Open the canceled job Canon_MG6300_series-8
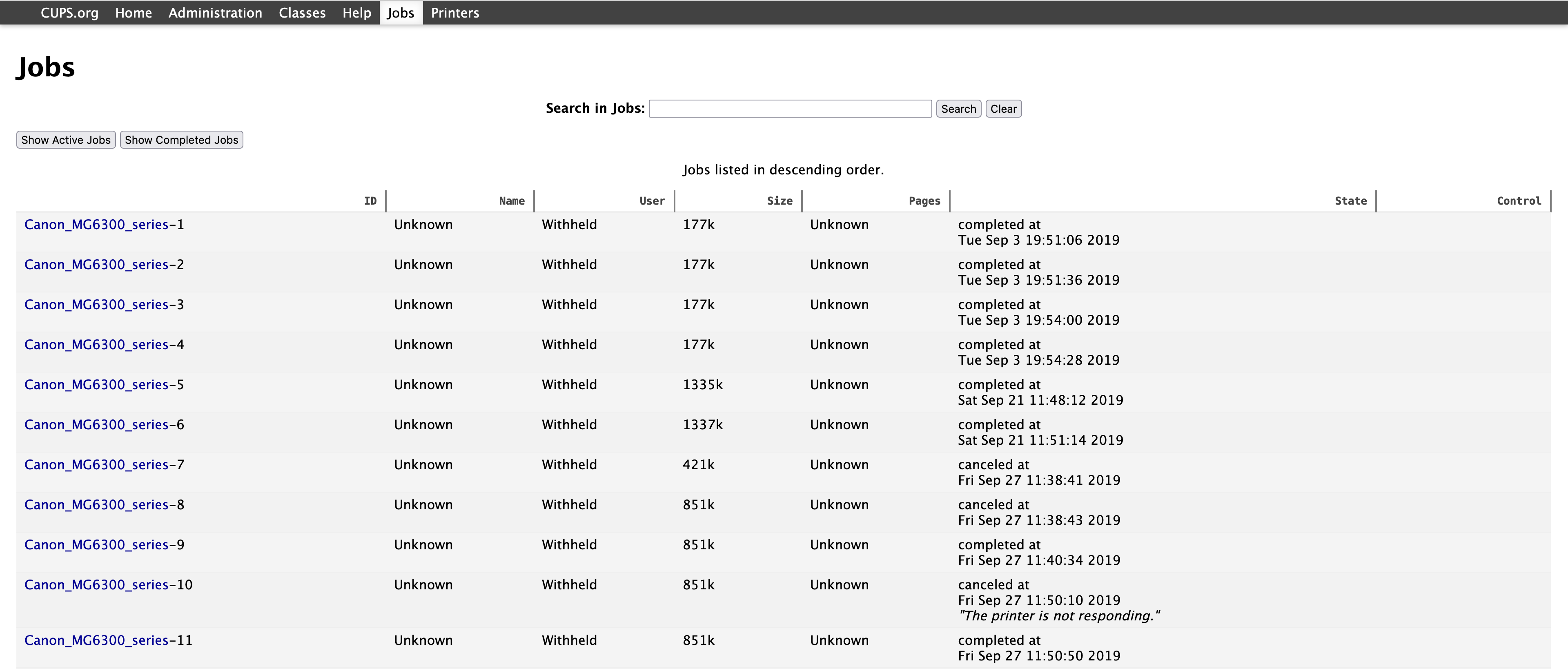Image resolution: width=1568 pixels, height=669 pixels. pos(103,504)
